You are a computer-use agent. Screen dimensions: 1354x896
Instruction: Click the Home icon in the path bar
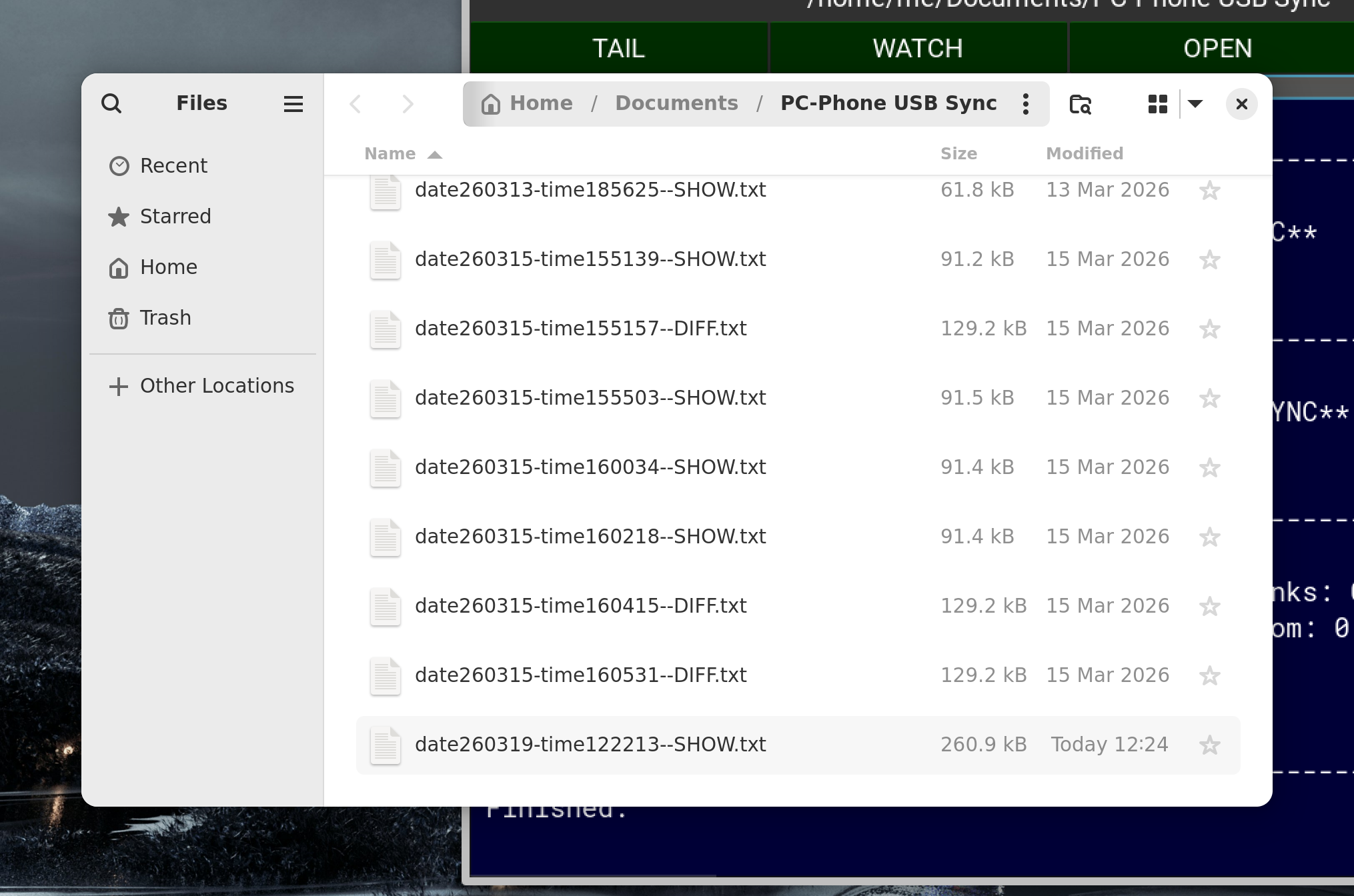point(491,104)
